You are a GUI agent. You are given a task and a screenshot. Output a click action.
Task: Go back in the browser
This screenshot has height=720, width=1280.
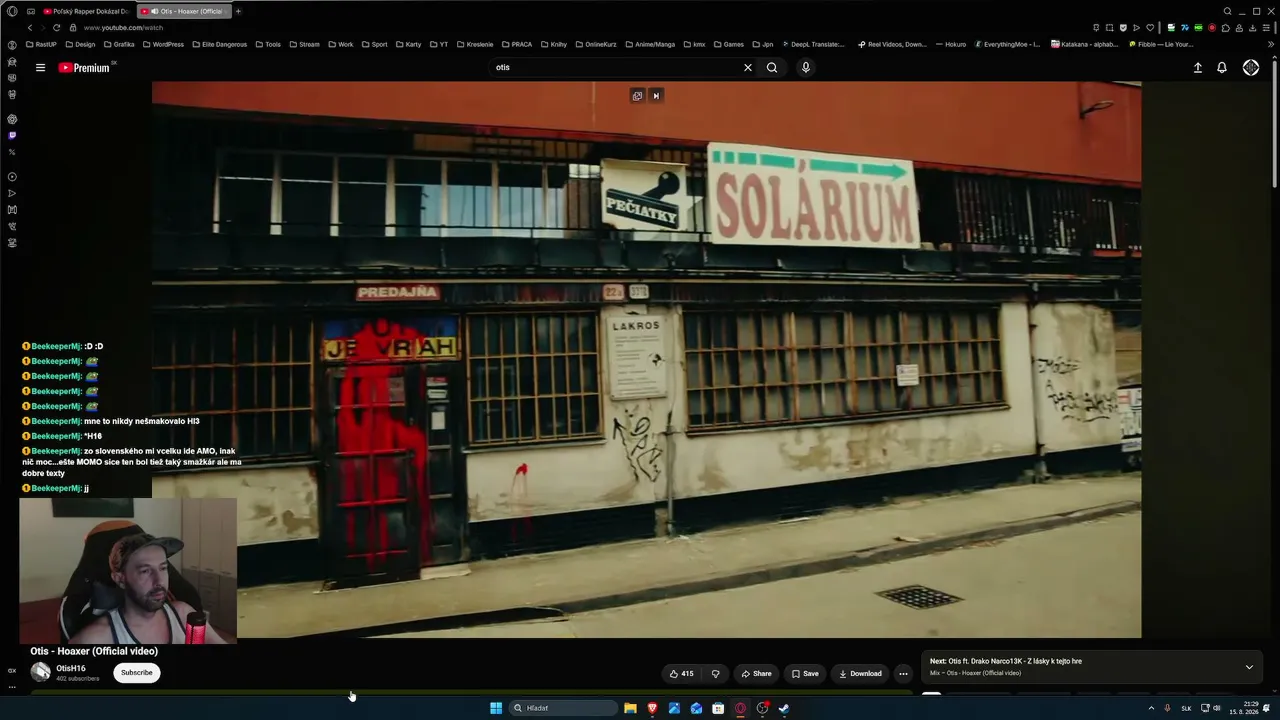coord(29,28)
